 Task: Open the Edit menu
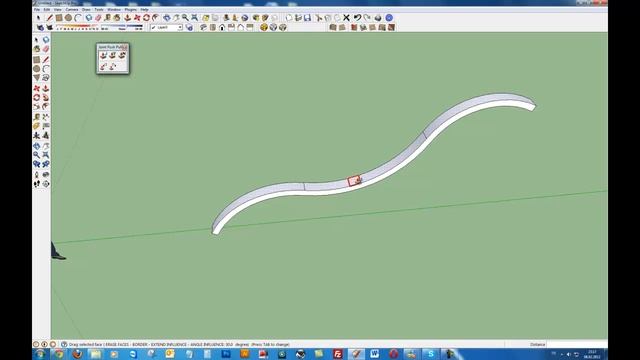tap(47, 9)
